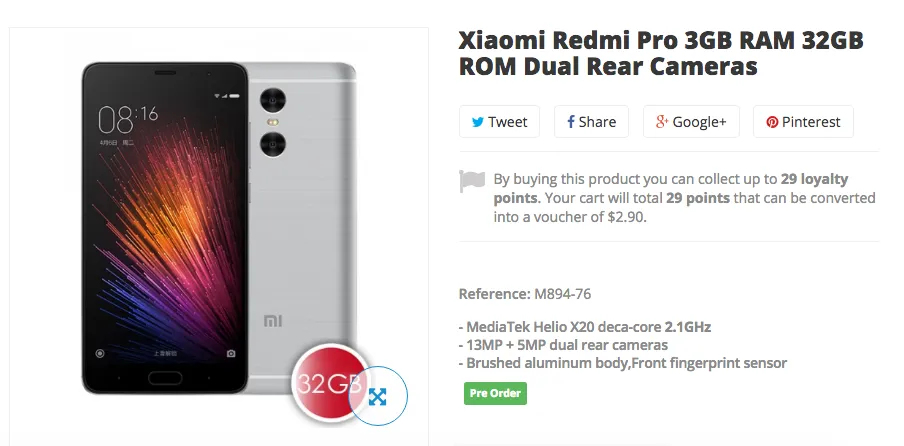Click the phone's front home button

pyautogui.click(x=165, y=378)
